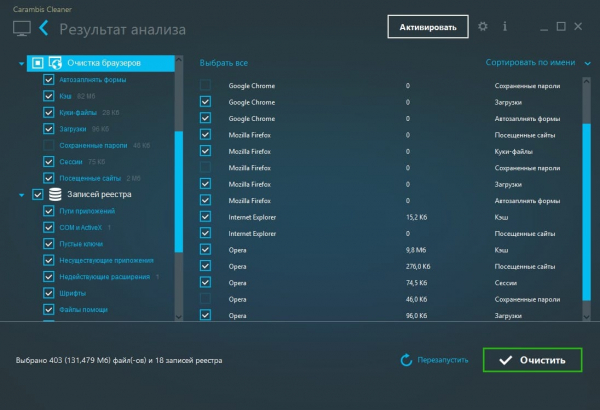Click Выбрать все link
This screenshot has width=600, height=410.
point(223,63)
